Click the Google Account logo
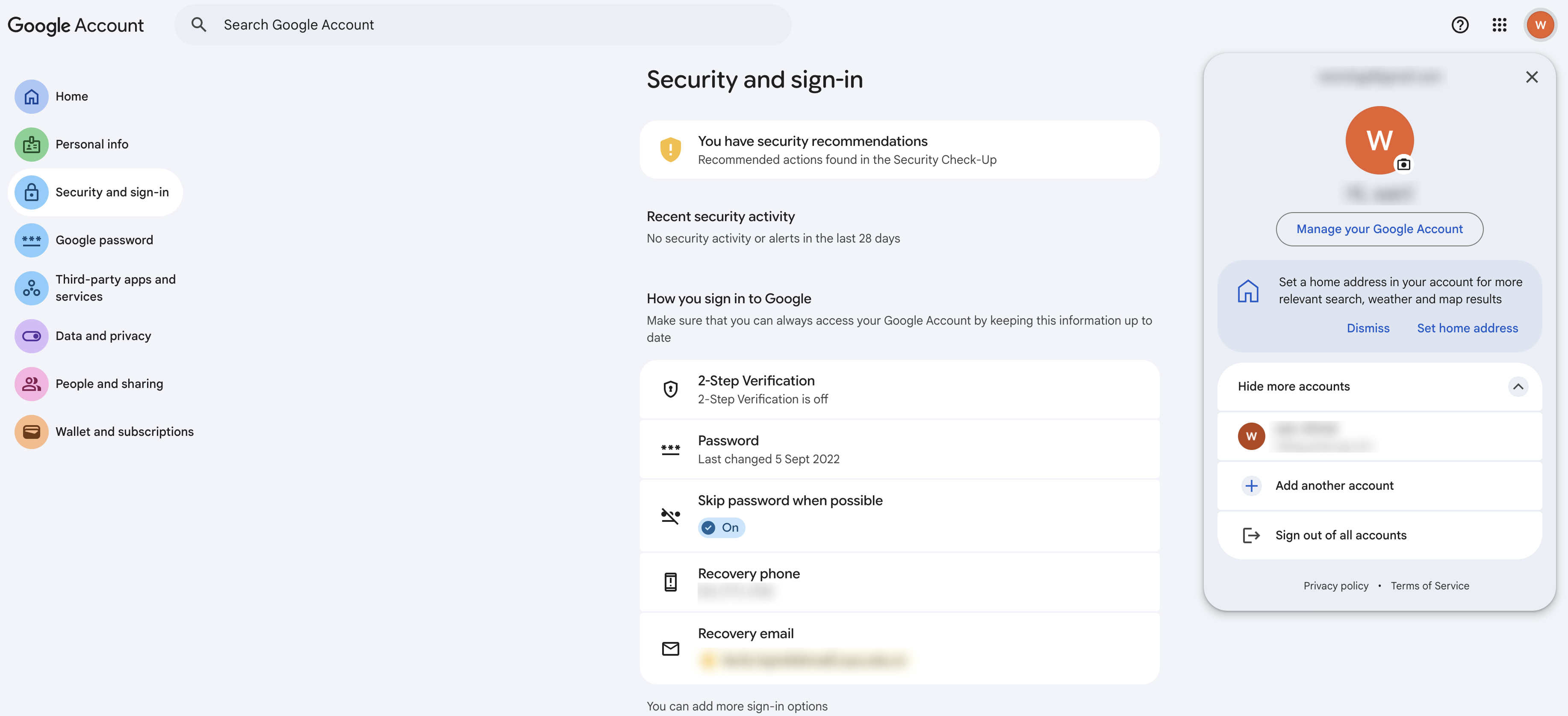The height and width of the screenshot is (716, 1568). (76, 25)
